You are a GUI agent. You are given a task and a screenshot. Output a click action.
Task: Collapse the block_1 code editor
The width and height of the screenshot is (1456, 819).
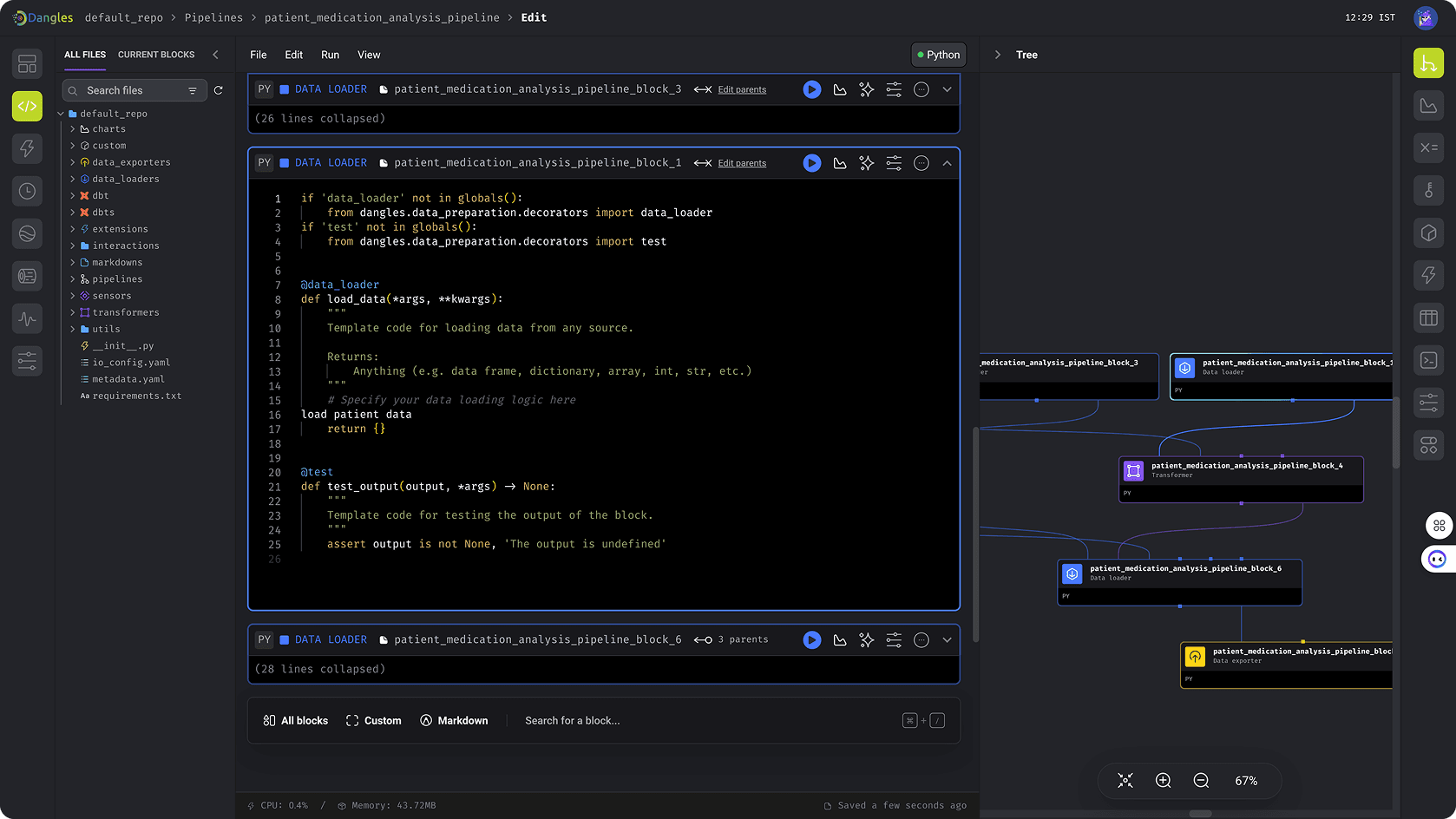click(947, 163)
